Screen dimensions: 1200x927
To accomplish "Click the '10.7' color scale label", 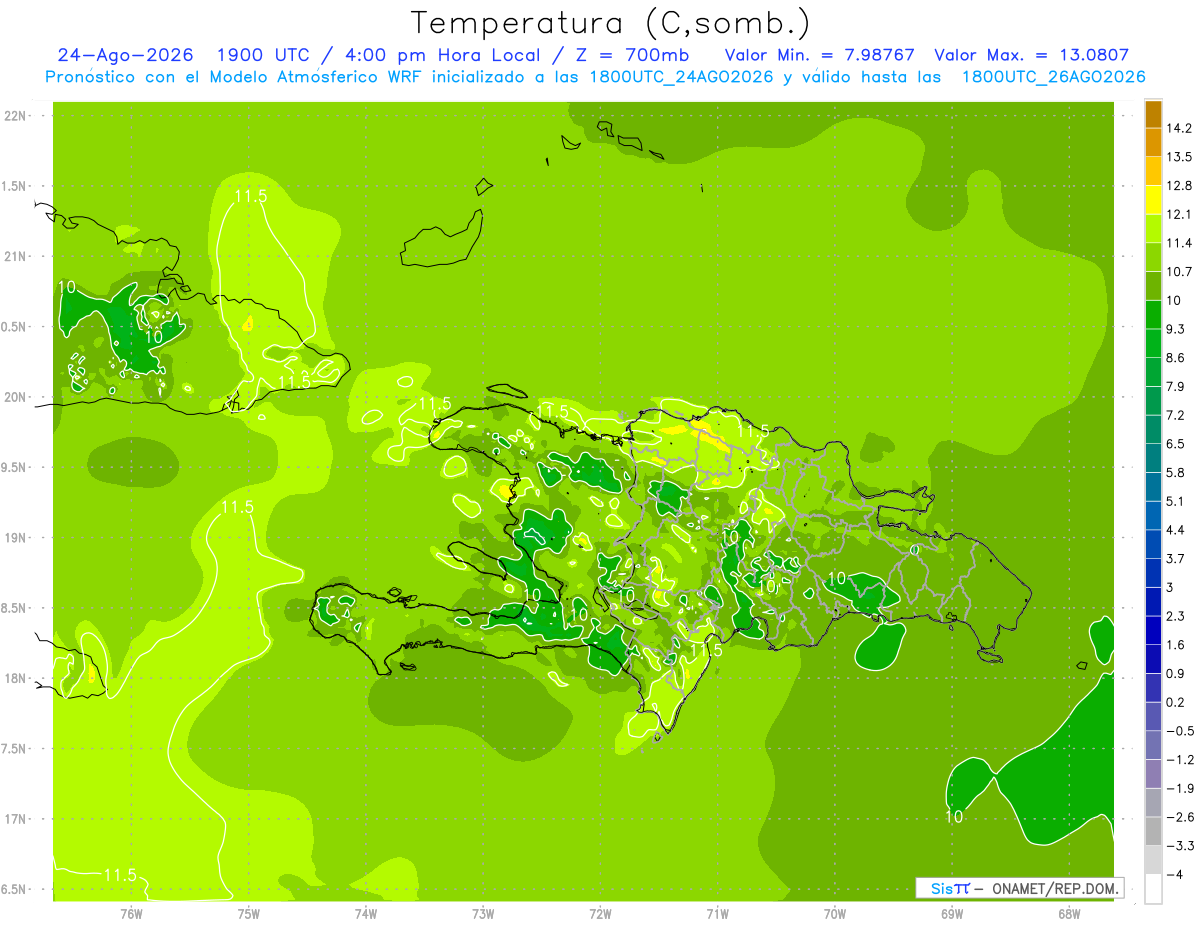I will [x=1179, y=272].
